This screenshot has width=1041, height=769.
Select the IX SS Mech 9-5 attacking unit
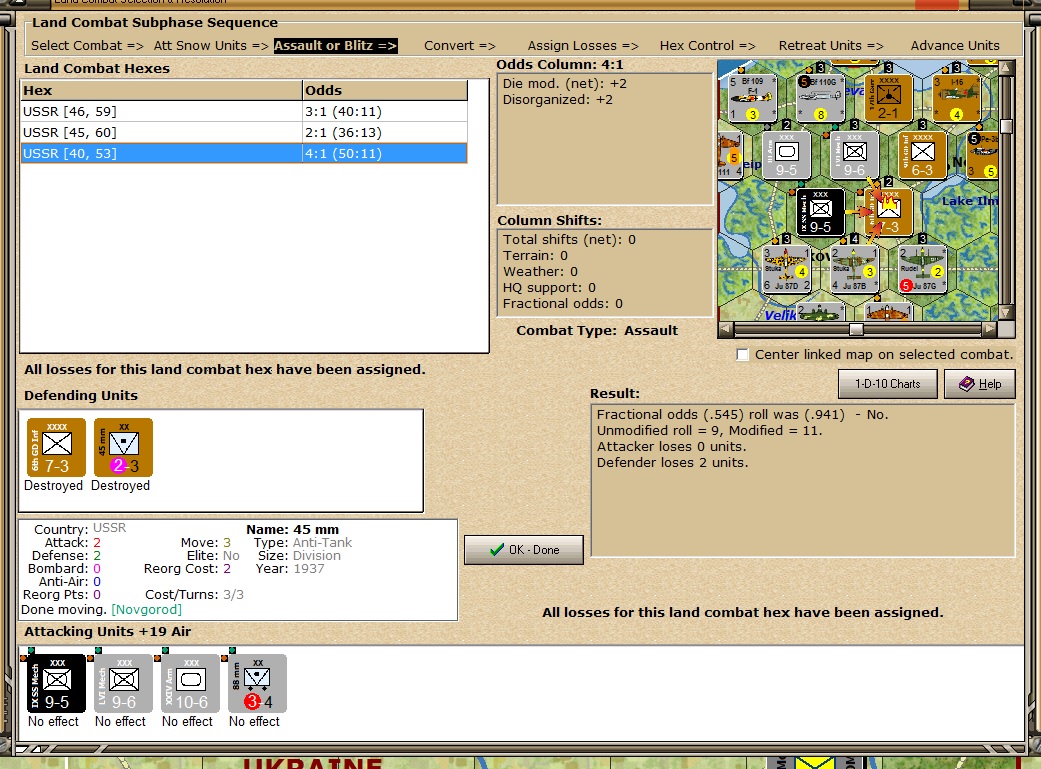pyautogui.click(x=56, y=683)
